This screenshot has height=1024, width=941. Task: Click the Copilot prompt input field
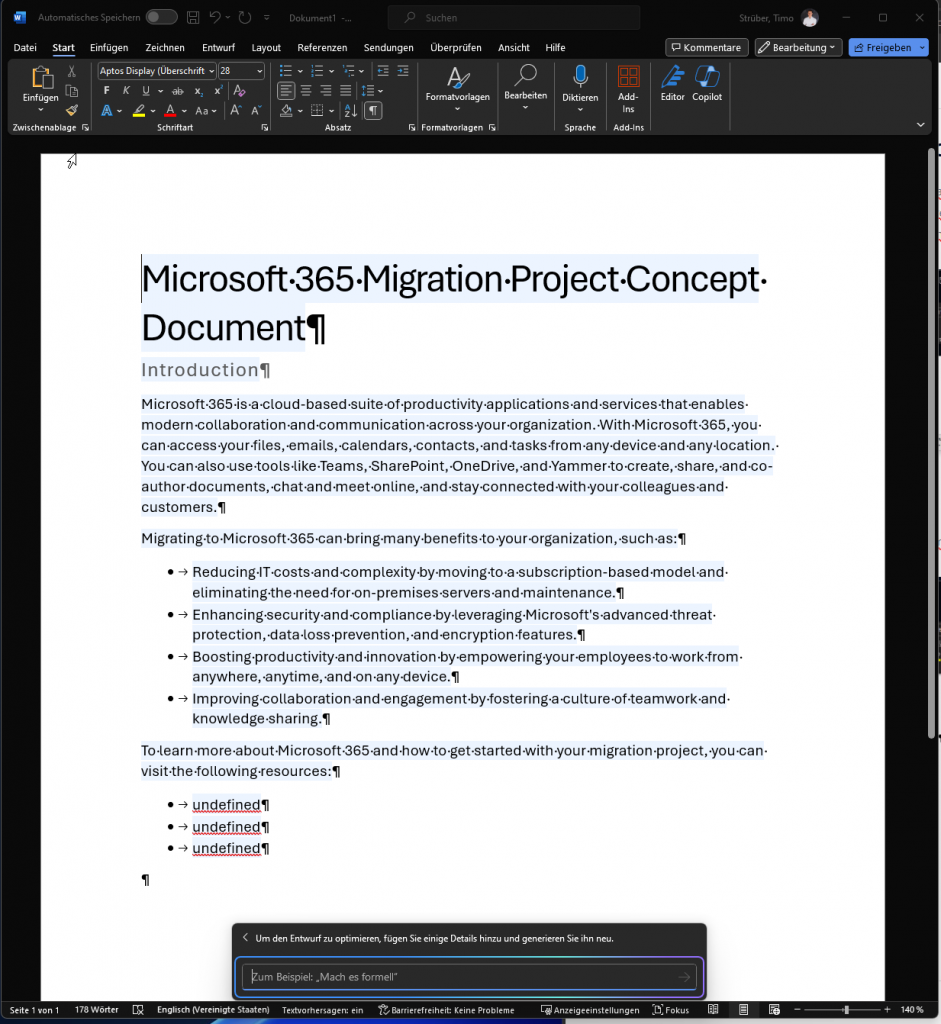tap(458, 977)
